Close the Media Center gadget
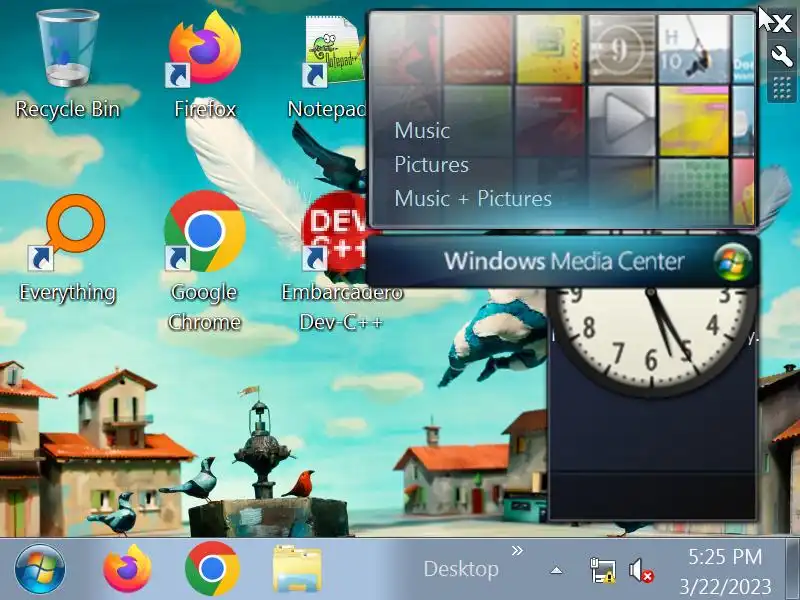This screenshot has width=800, height=600. (781, 24)
